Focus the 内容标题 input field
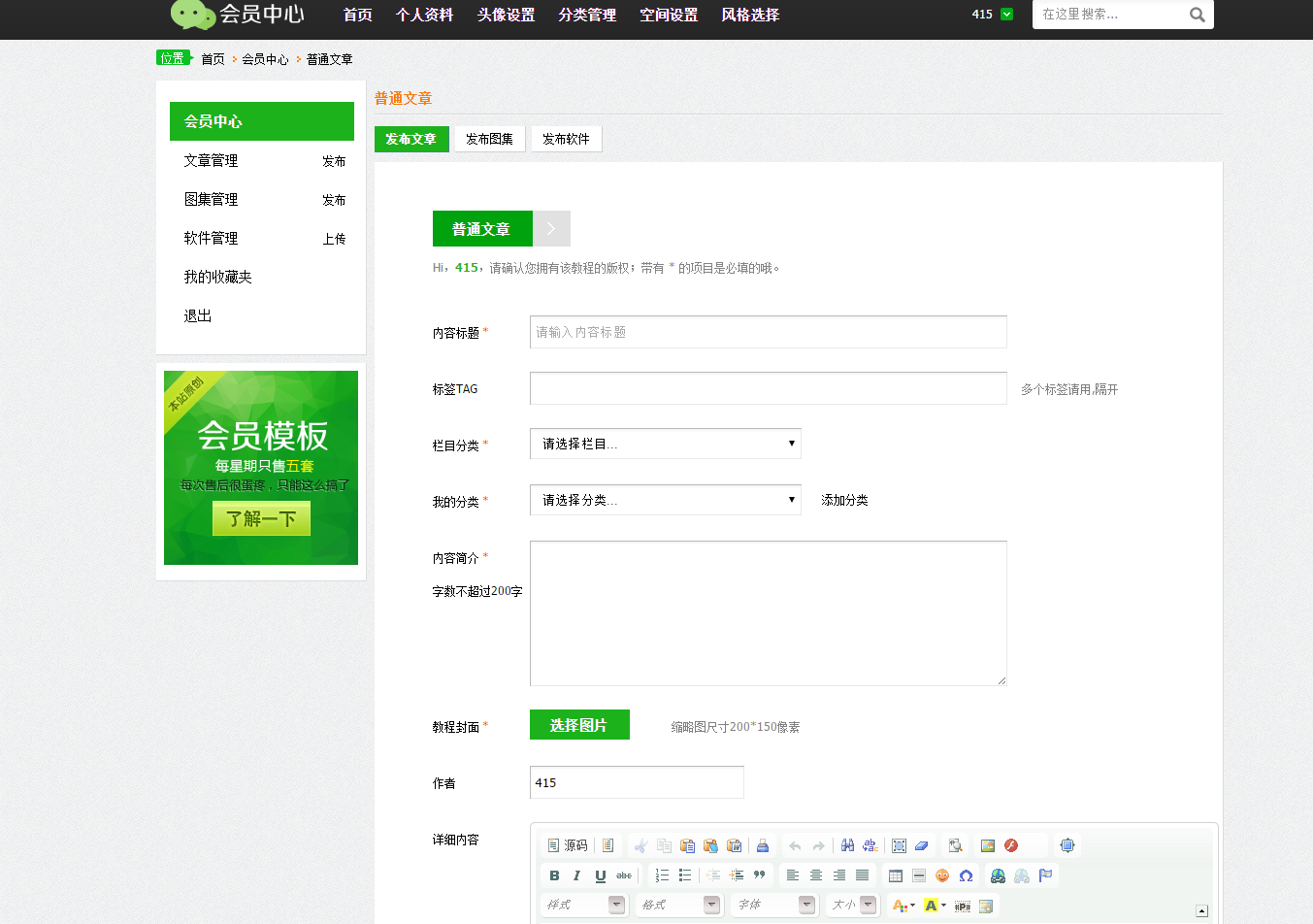The image size is (1313, 924). [x=769, y=332]
